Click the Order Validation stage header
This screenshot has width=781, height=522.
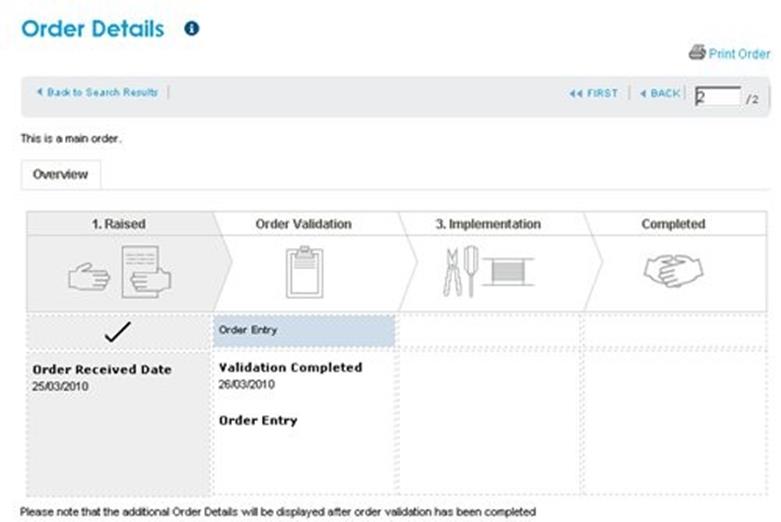click(304, 224)
